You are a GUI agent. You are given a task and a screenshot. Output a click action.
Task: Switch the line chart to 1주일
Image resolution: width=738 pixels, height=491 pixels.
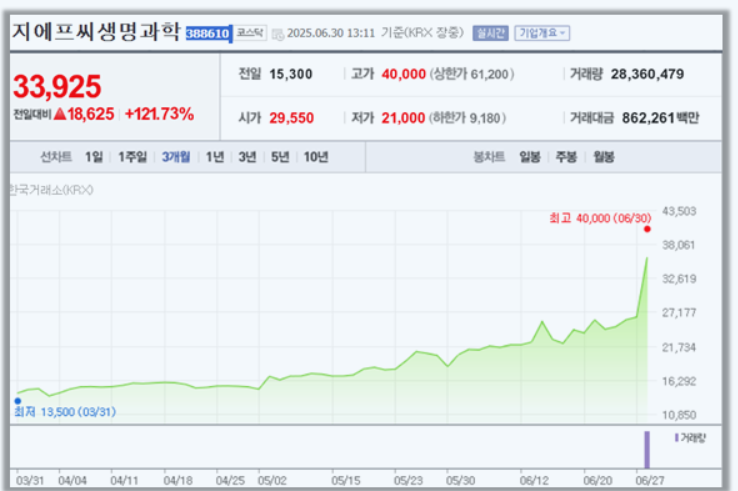point(132,157)
